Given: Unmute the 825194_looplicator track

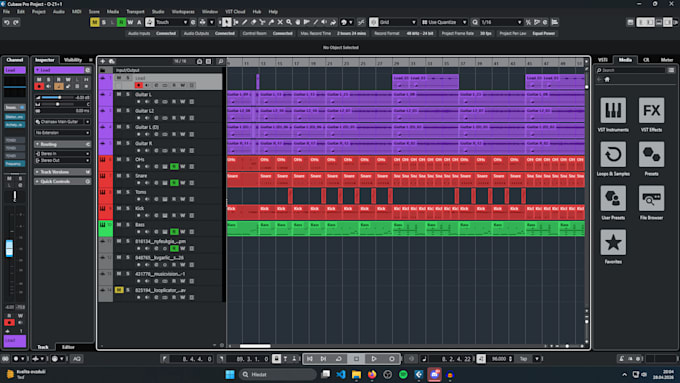Looking at the screenshot, I should click(119, 290).
